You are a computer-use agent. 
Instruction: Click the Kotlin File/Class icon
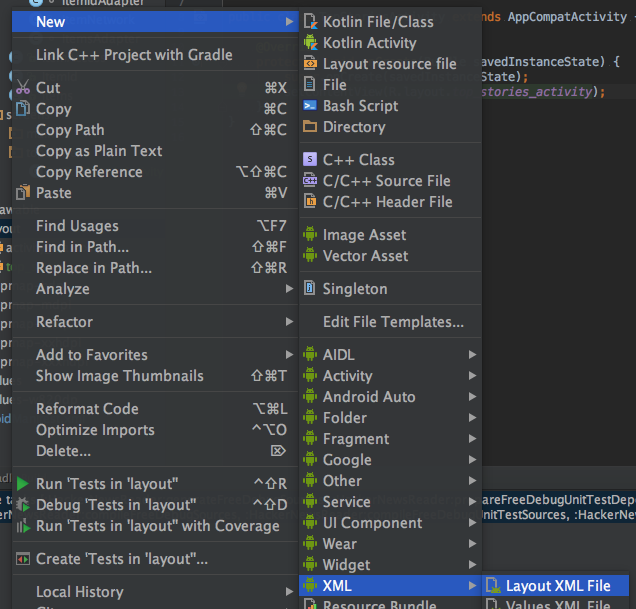[310, 22]
